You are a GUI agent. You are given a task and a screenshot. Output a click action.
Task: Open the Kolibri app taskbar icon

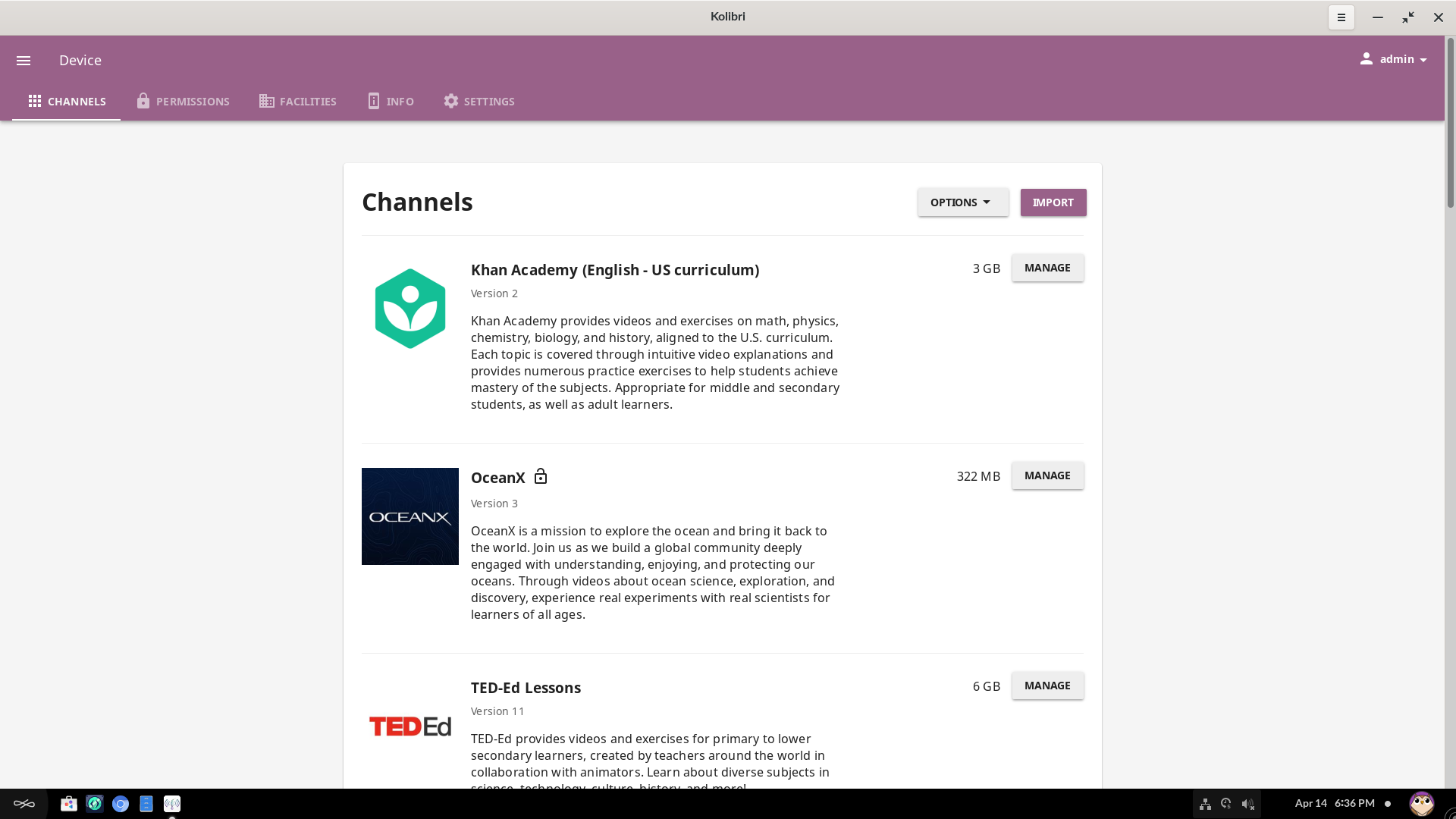pyautogui.click(x=172, y=804)
